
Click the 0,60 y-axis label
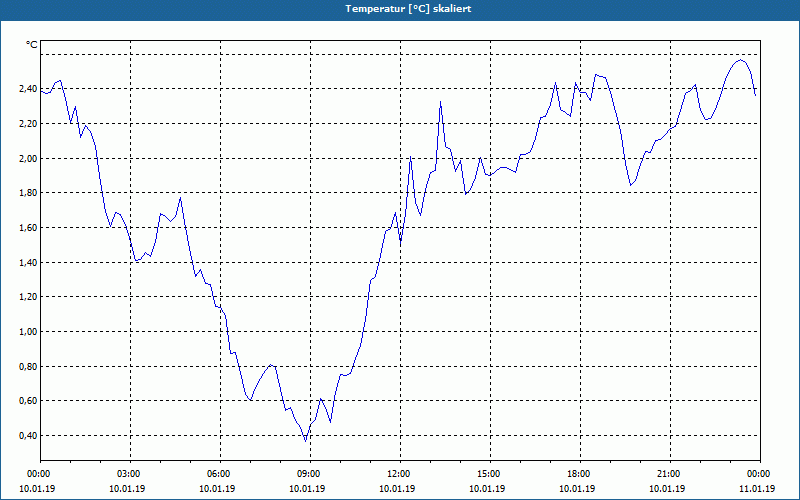(x=29, y=401)
